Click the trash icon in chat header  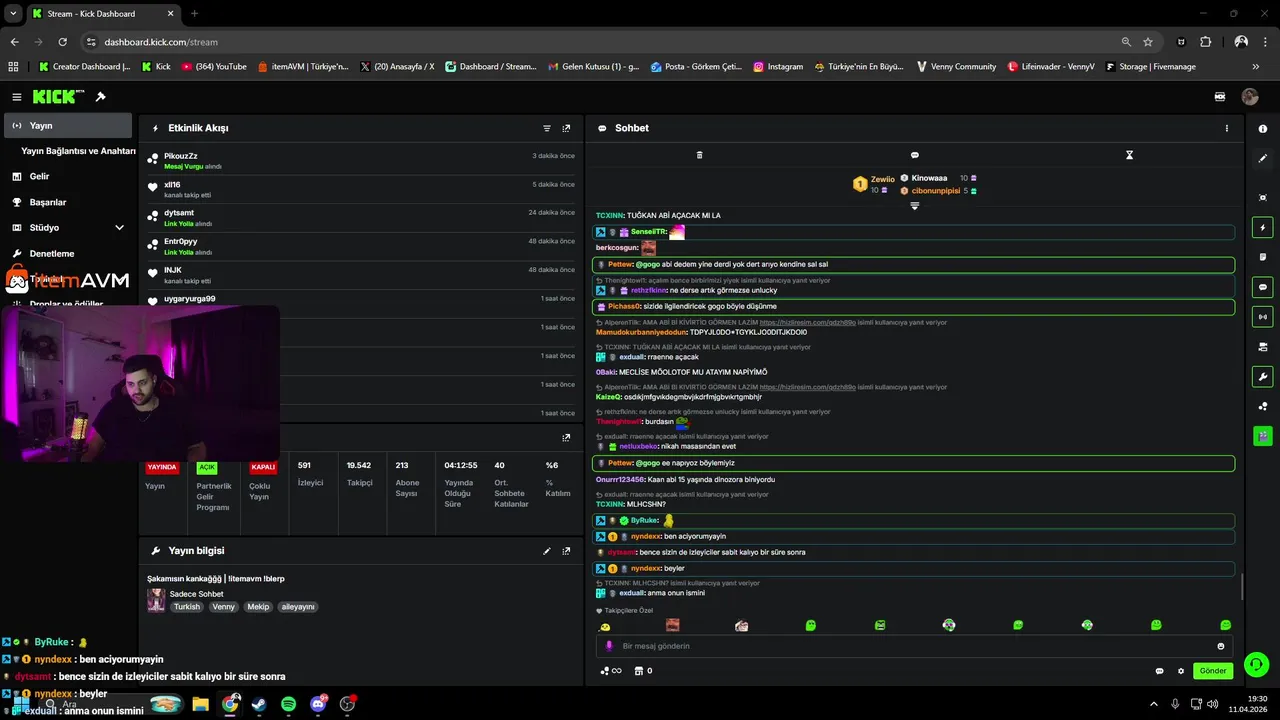[699, 155]
